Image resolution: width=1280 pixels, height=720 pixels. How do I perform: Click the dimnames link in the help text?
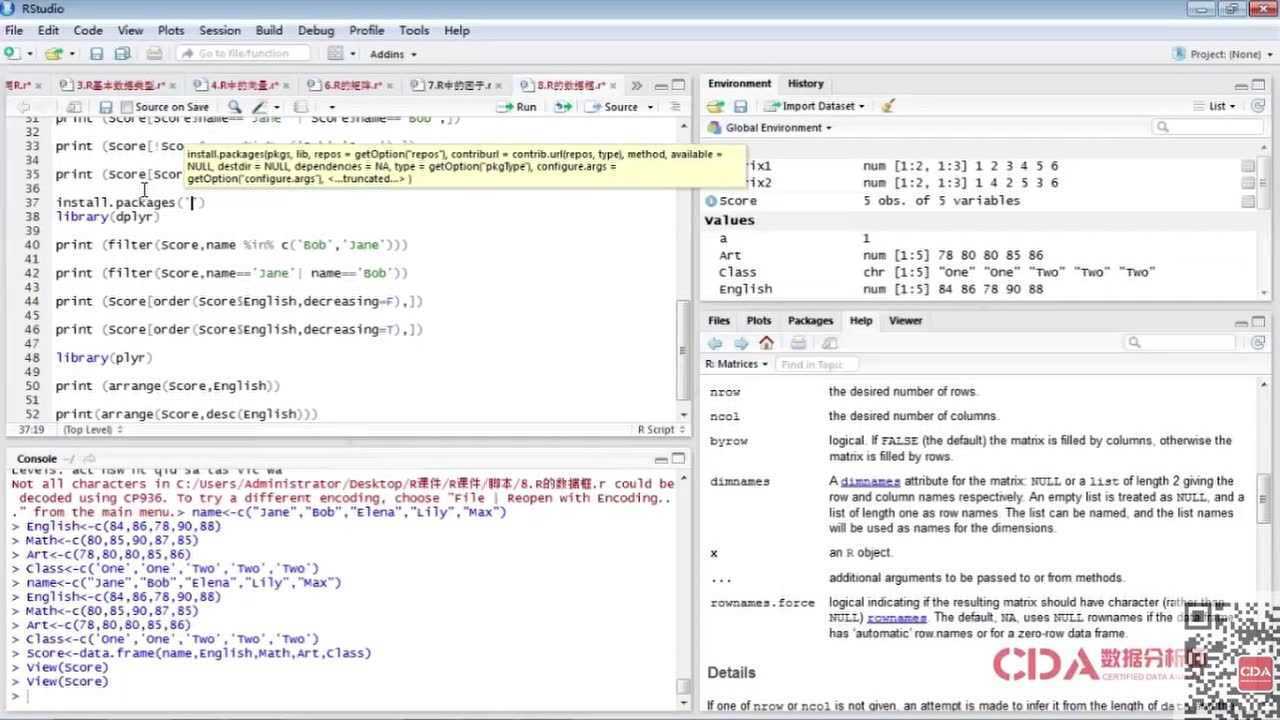[x=870, y=482]
